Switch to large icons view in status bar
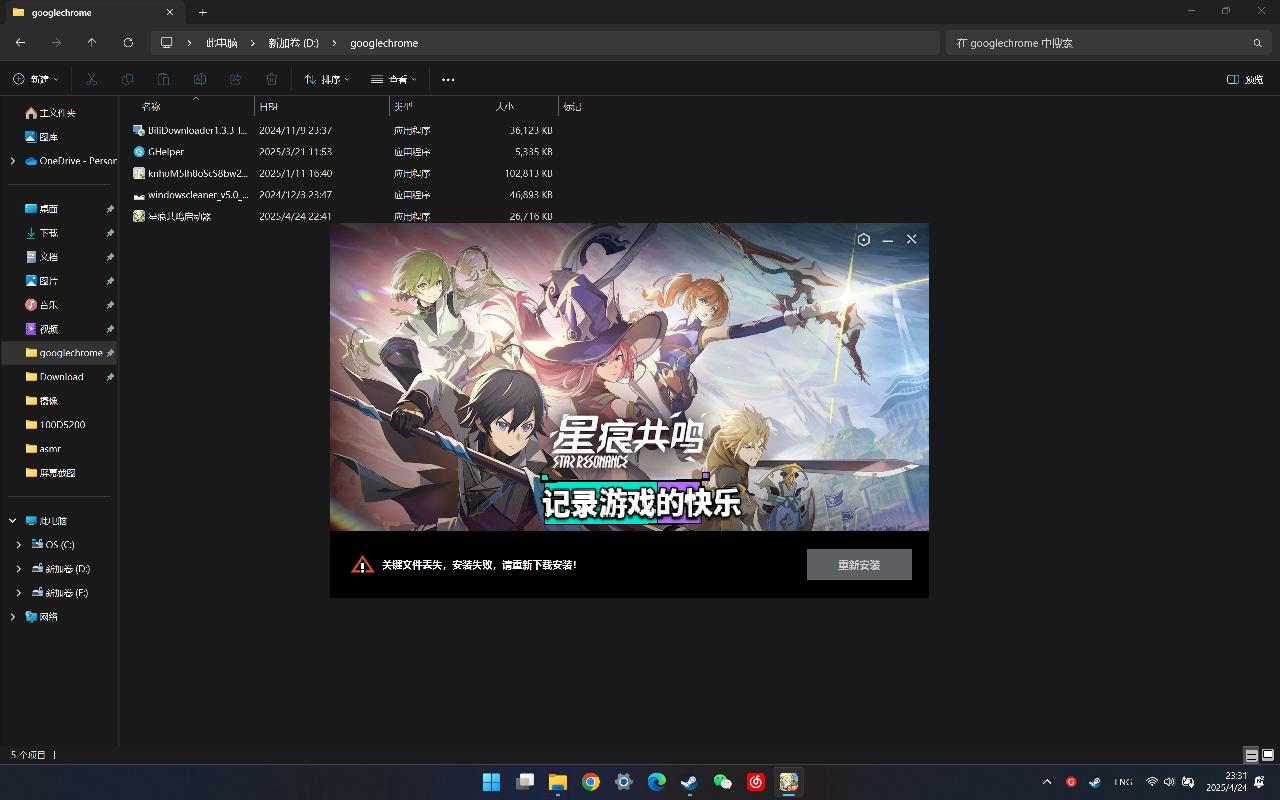Image resolution: width=1280 pixels, height=800 pixels. (x=1268, y=755)
